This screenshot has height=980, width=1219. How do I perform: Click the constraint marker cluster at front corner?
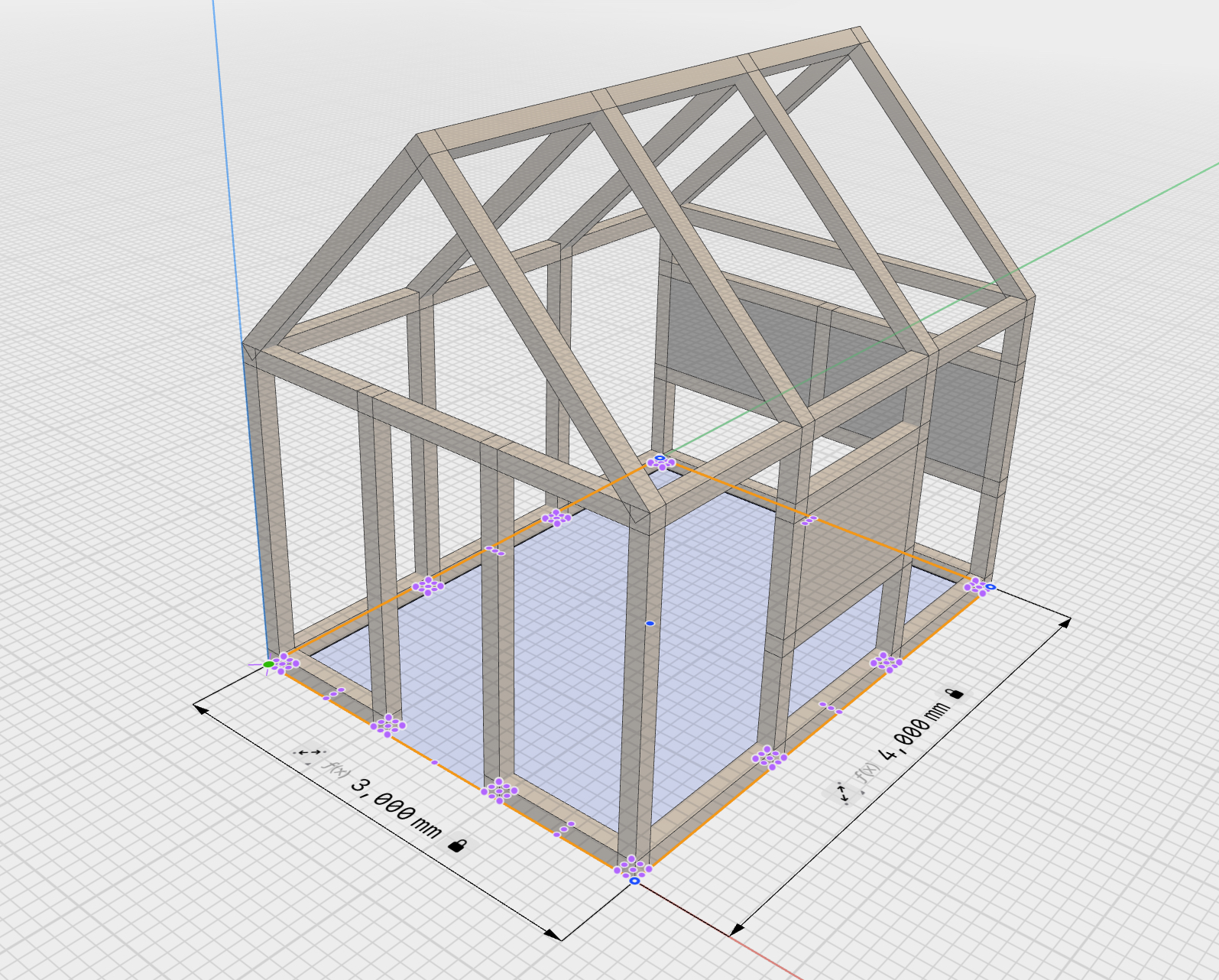(x=633, y=868)
